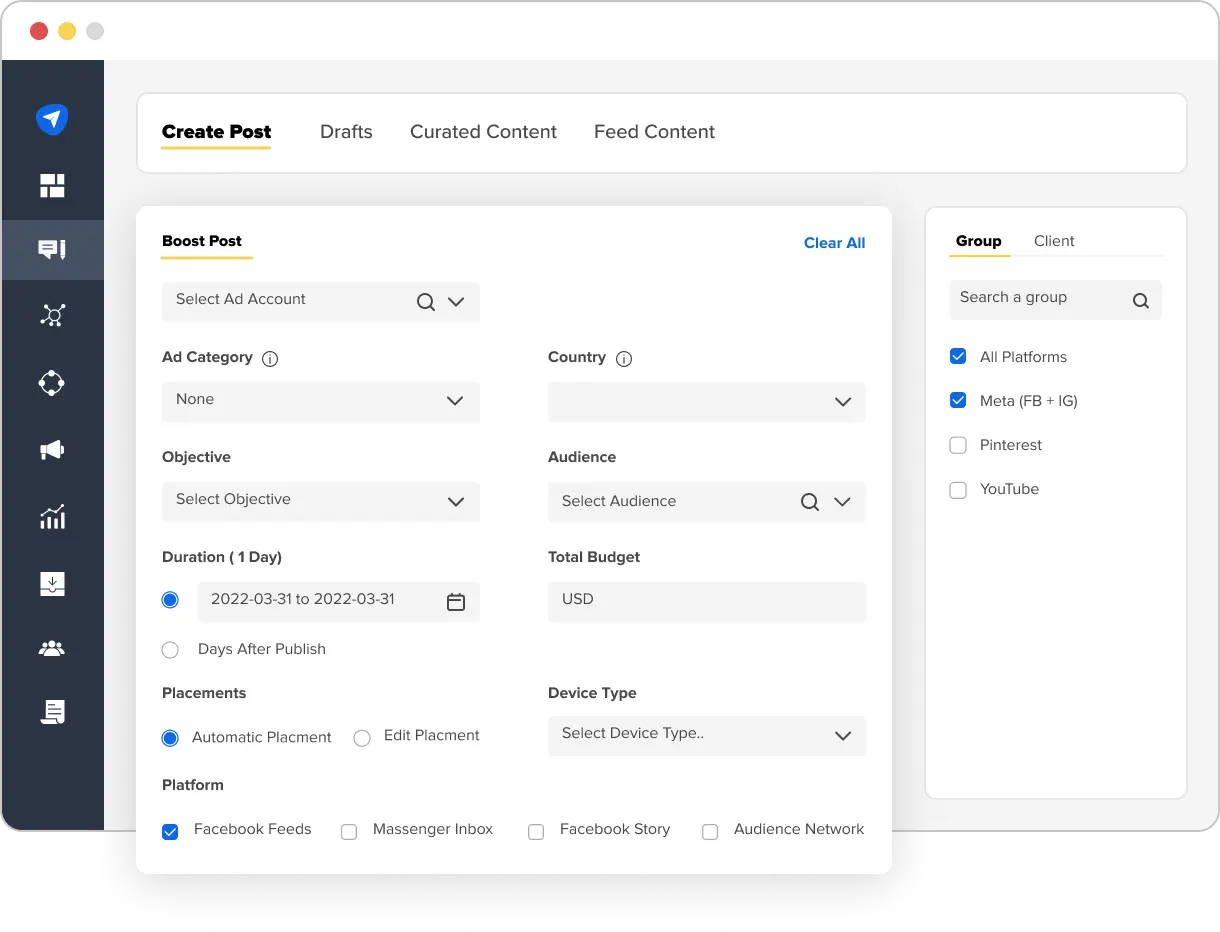Check Facebook Story checkbox
Image resolution: width=1220 pixels, height=932 pixels.
point(536,832)
